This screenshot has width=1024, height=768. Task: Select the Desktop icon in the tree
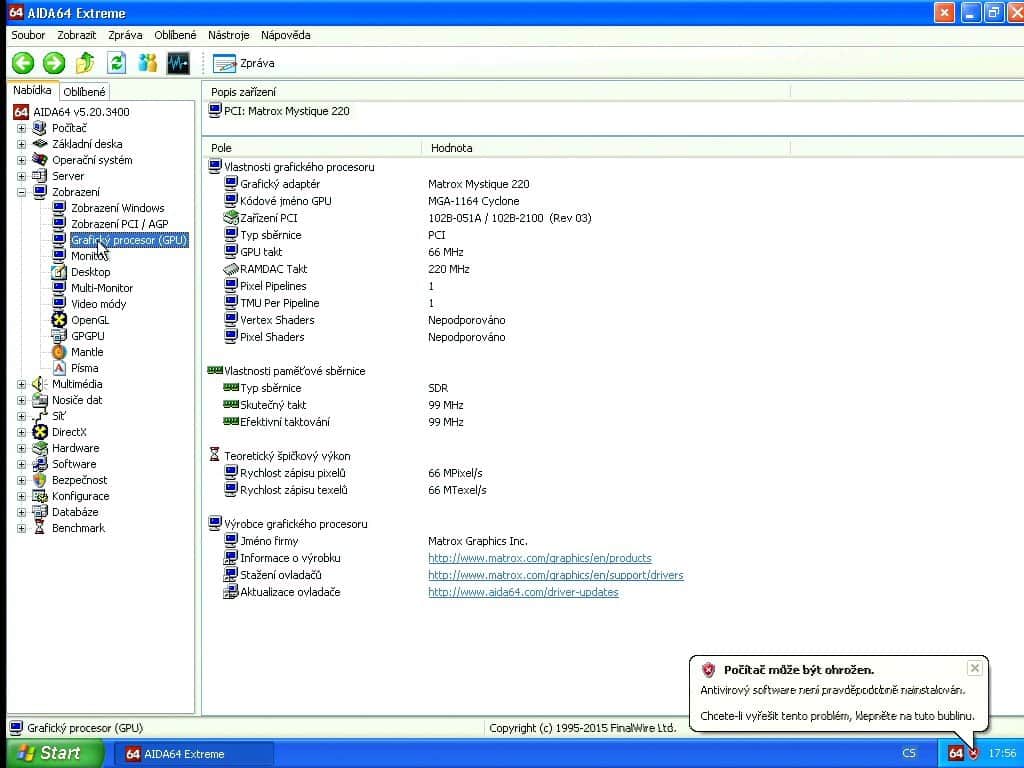[x=59, y=272]
